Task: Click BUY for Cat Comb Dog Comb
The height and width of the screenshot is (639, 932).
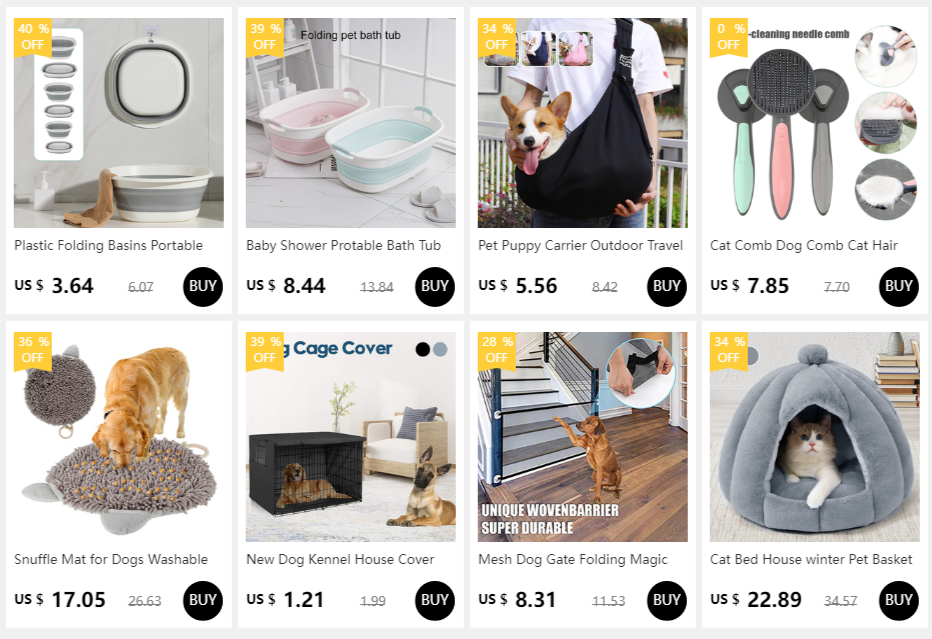Action: tap(898, 287)
